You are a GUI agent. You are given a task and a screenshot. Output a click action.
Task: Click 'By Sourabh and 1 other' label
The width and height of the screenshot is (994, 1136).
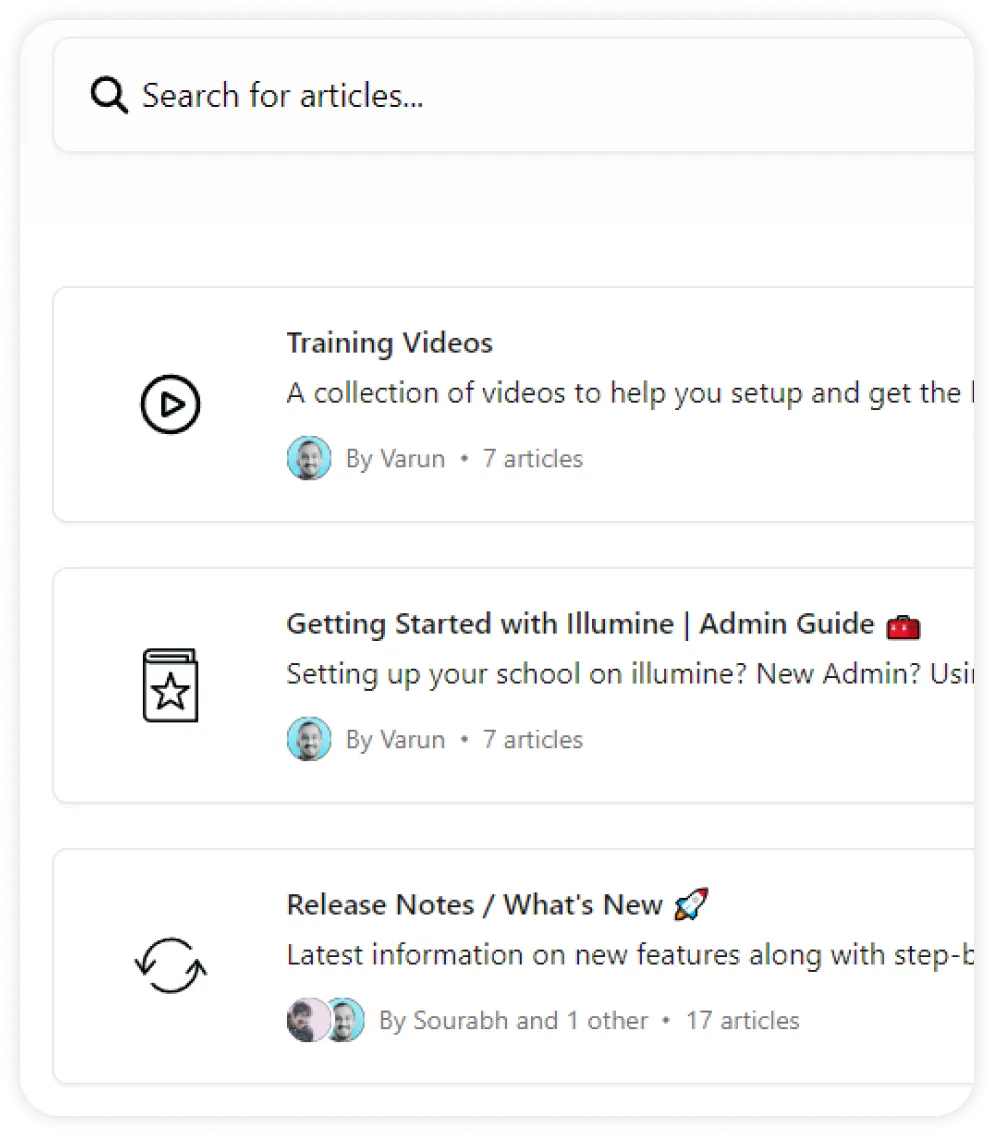click(514, 1020)
